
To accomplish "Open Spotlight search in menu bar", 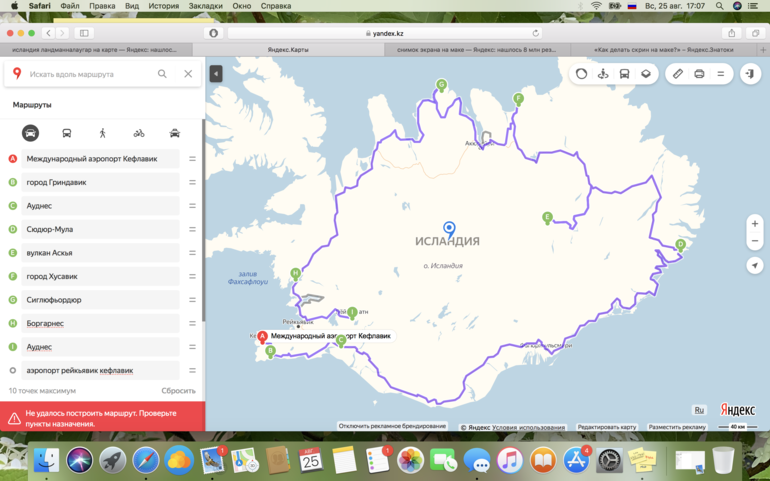I will tap(719, 6).
